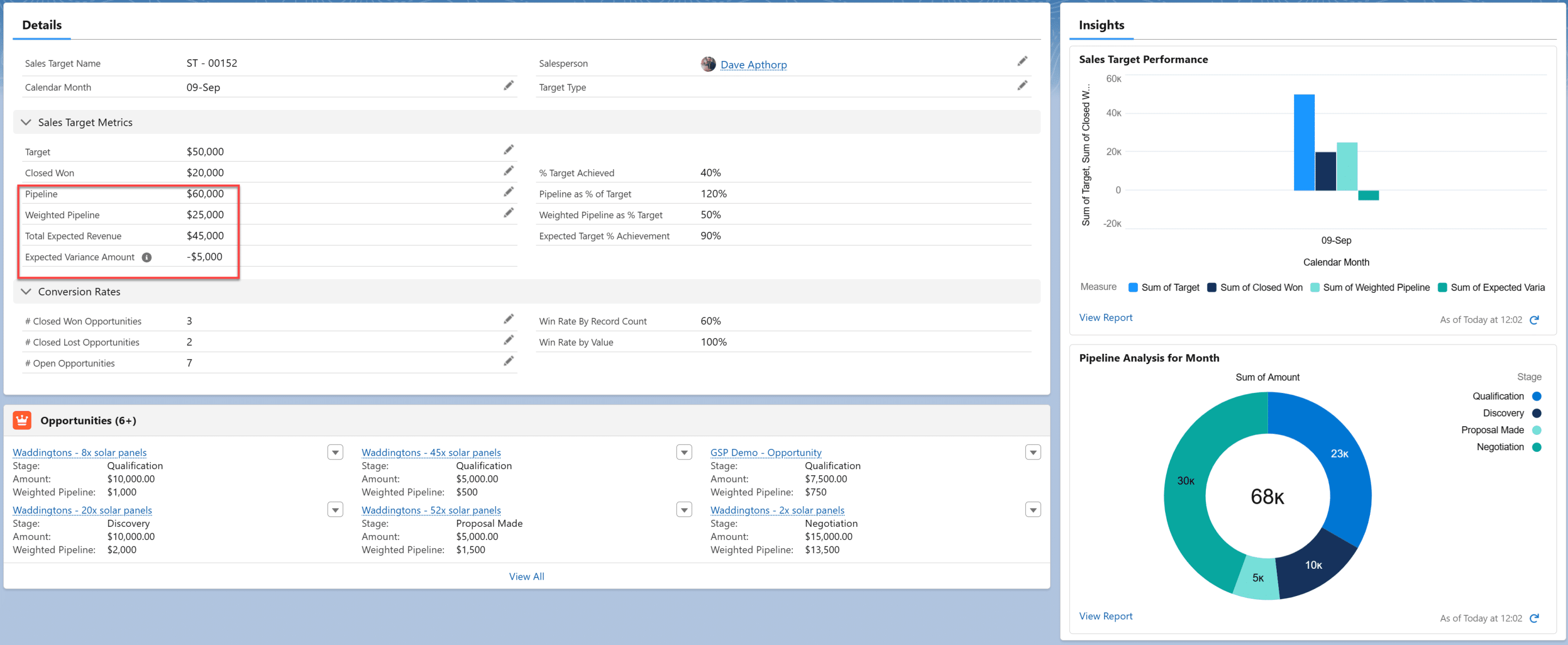Select the Details tab

(41, 25)
